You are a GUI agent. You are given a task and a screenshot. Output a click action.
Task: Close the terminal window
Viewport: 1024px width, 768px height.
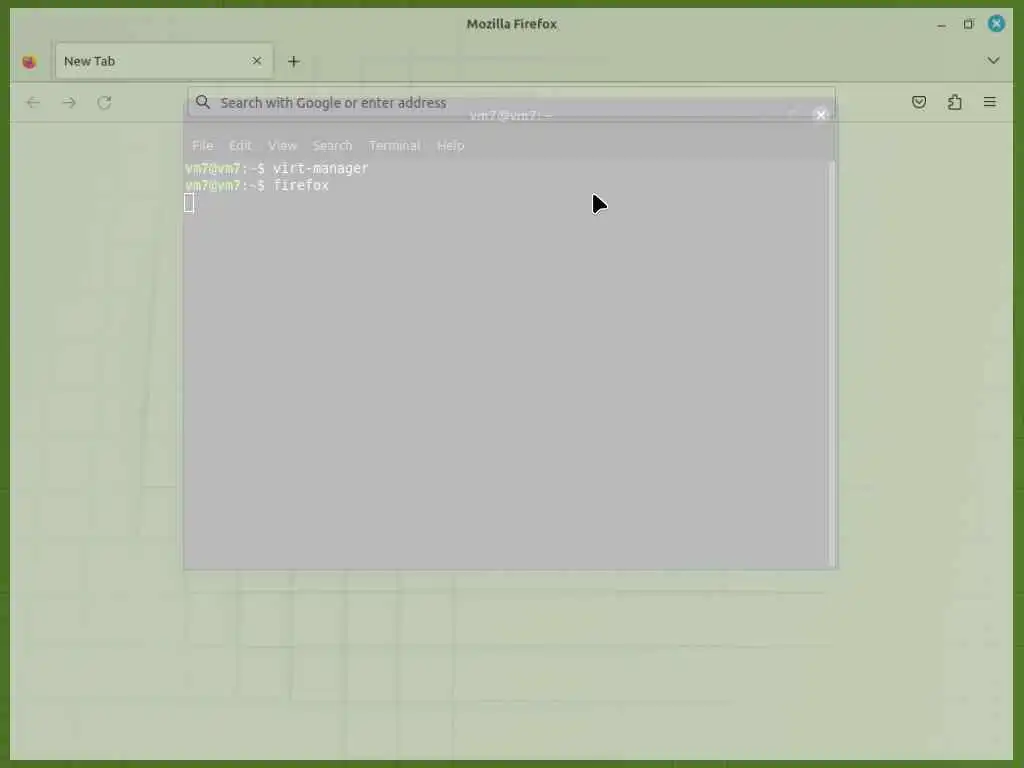821,115
